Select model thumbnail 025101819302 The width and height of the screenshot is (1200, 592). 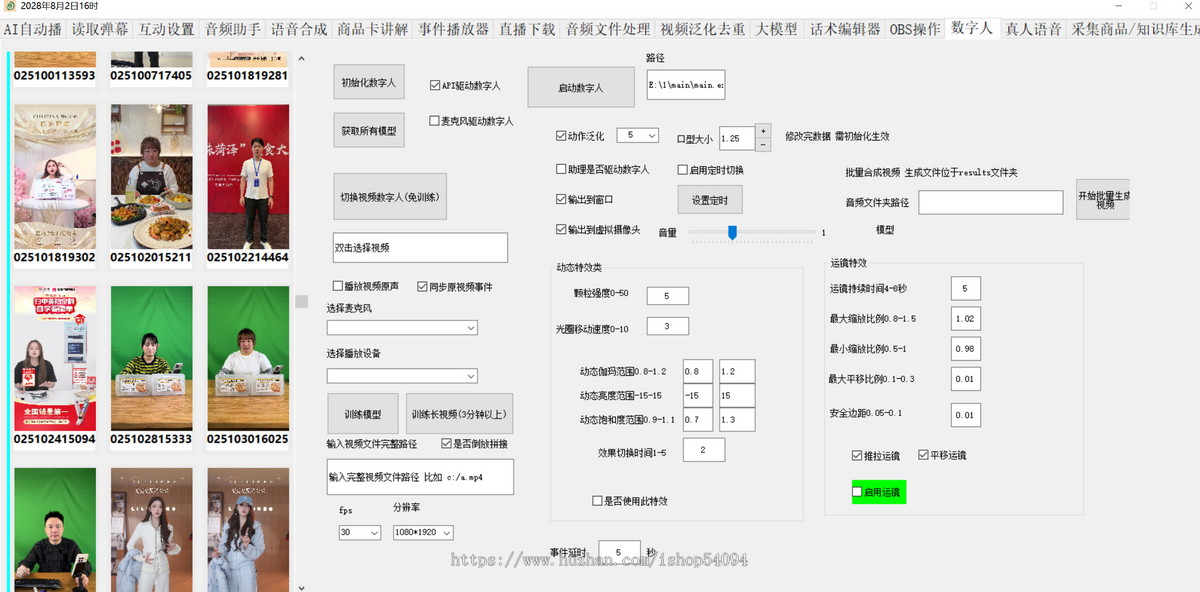(55, 177)
